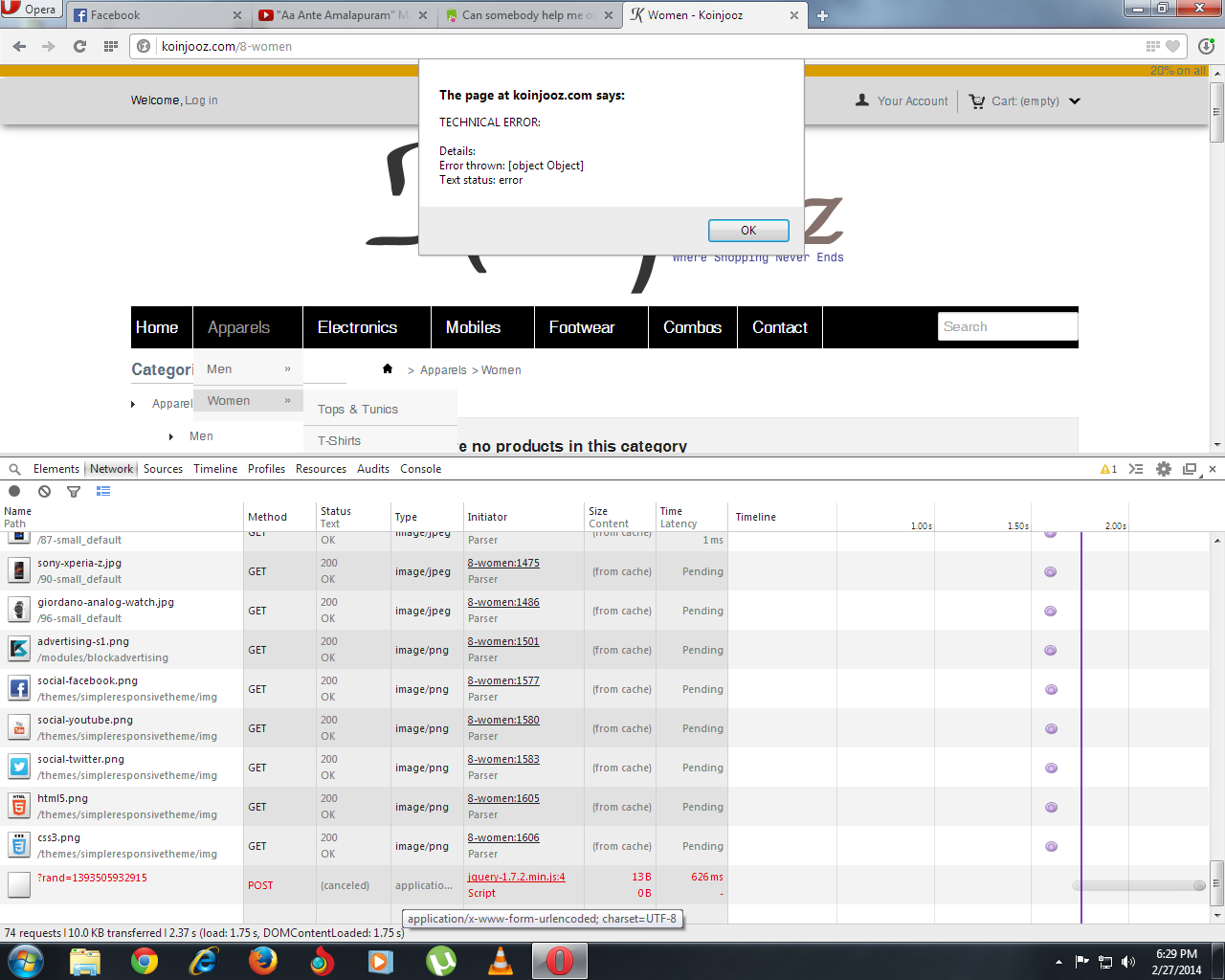Expand the Cart dropdown arrow
This screenshot has height=980, width=1225.
1075,100
